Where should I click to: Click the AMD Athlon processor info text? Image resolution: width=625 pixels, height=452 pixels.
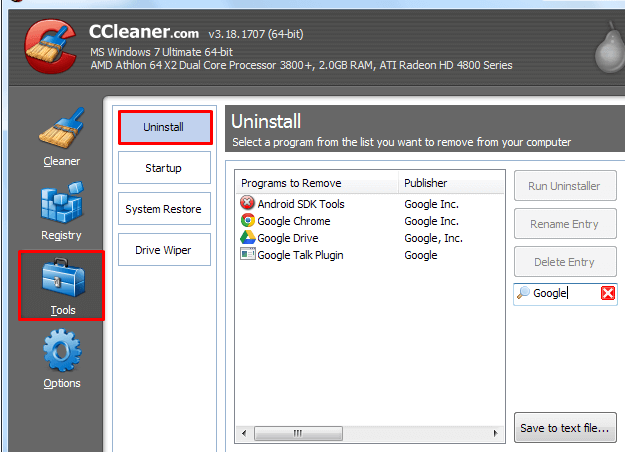click(x=301, y=65)
